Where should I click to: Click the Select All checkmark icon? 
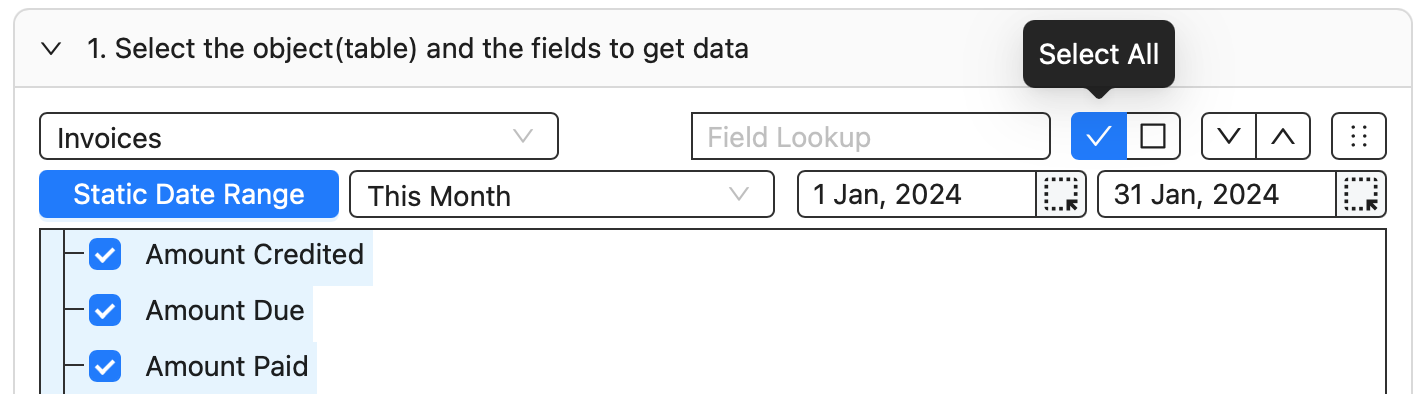(1098, 136)
